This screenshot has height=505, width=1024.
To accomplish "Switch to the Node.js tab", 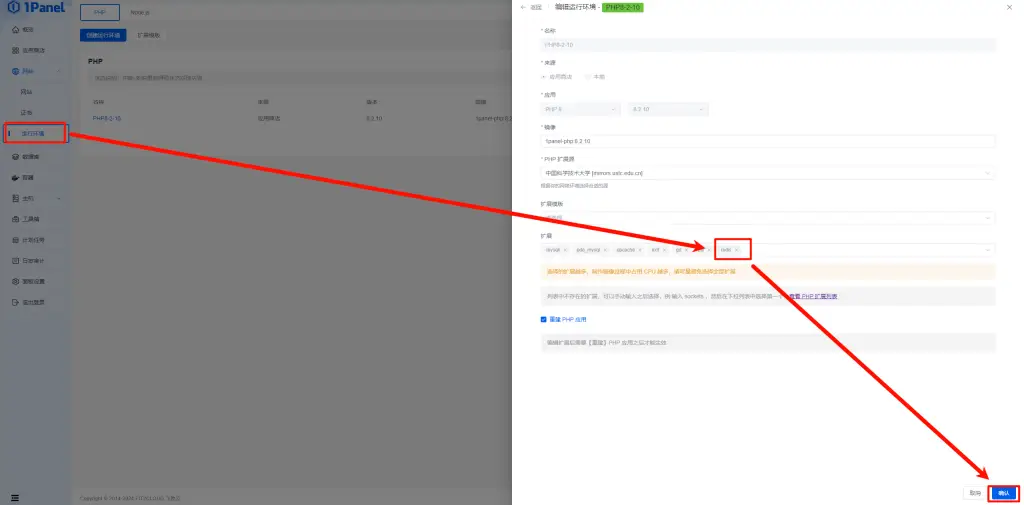I will pos(139,13).
